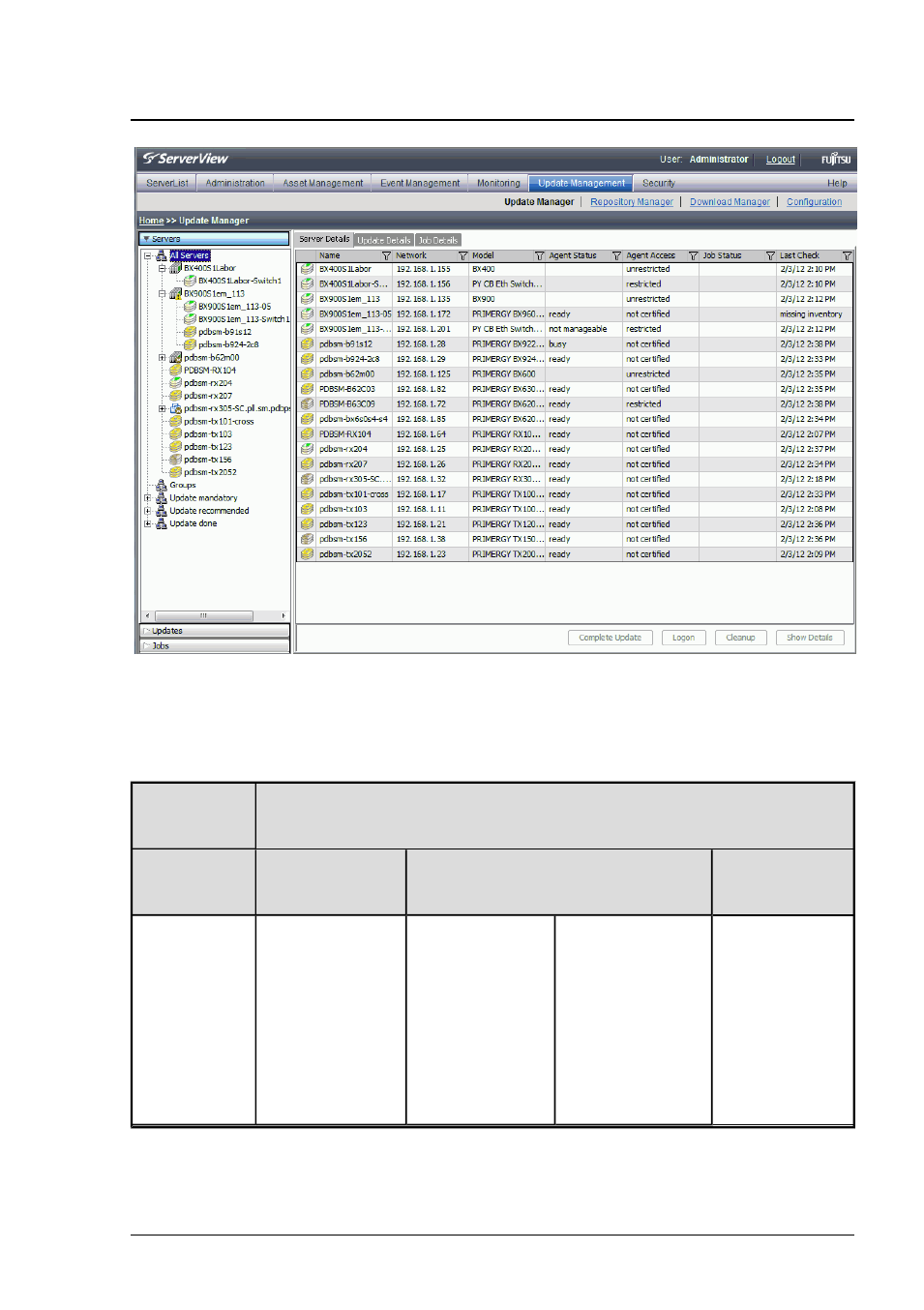Open the Monitoring menu

(x=498, y=183)
